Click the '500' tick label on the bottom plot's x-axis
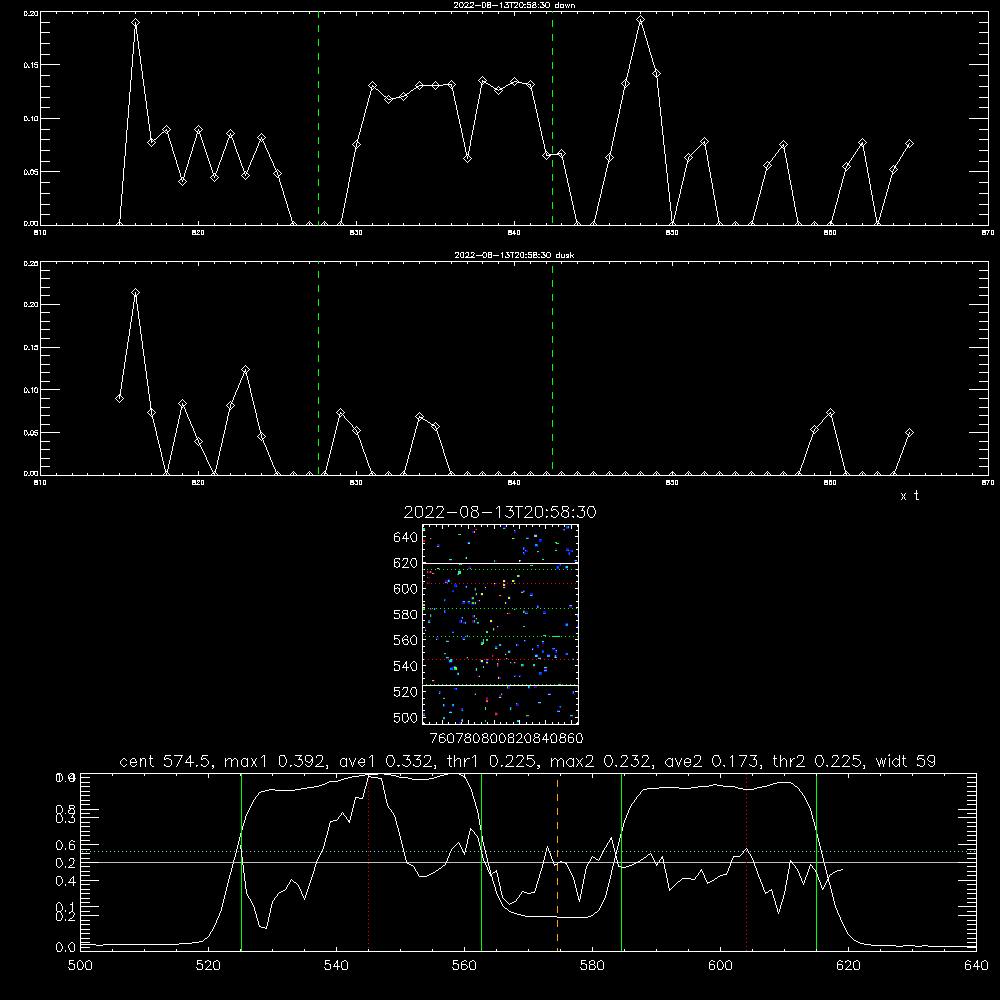The image size is (1000, 1000). [80, 966]
